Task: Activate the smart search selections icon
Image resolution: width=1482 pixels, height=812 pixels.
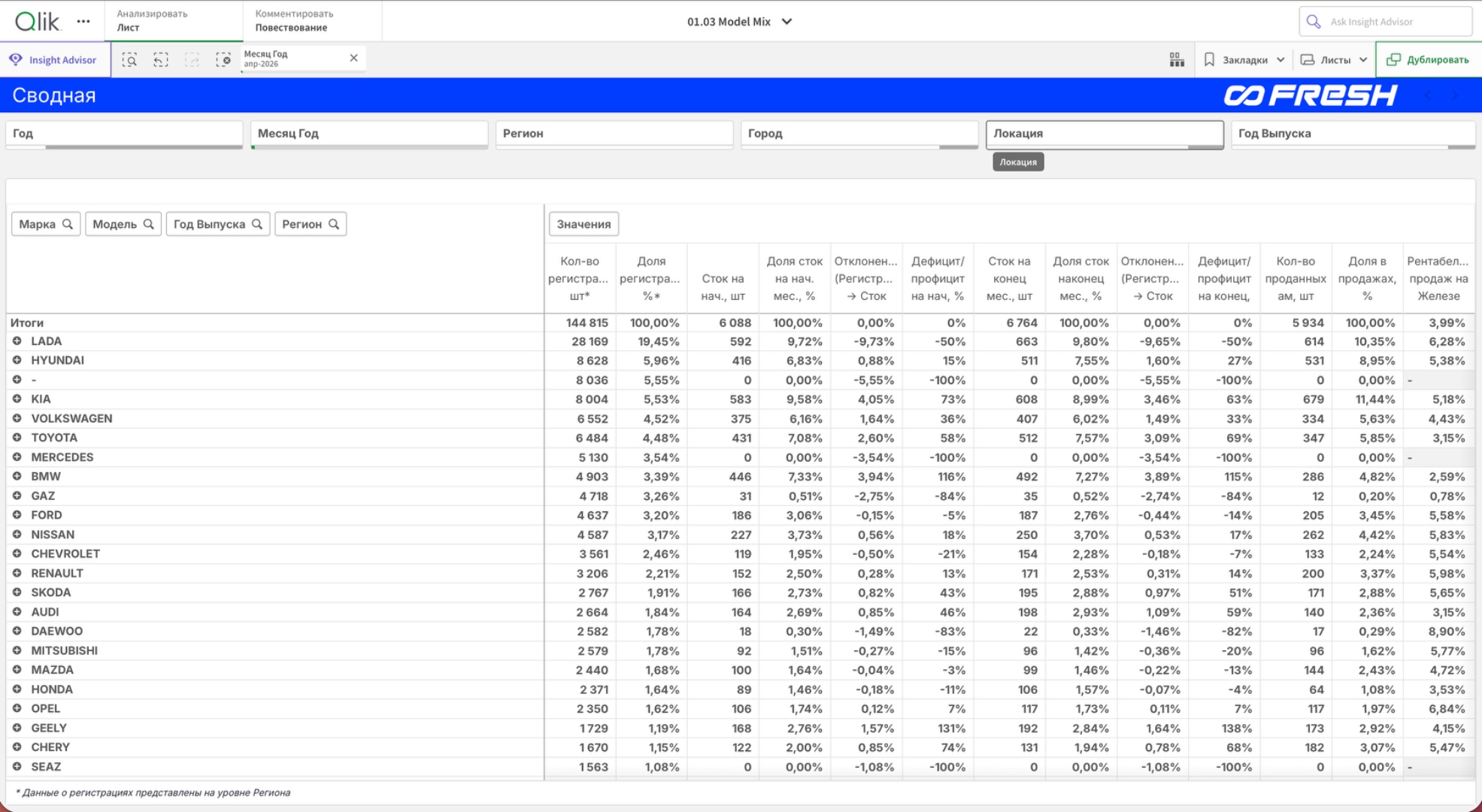Action: pyautogui.click(x=129, y=60)
